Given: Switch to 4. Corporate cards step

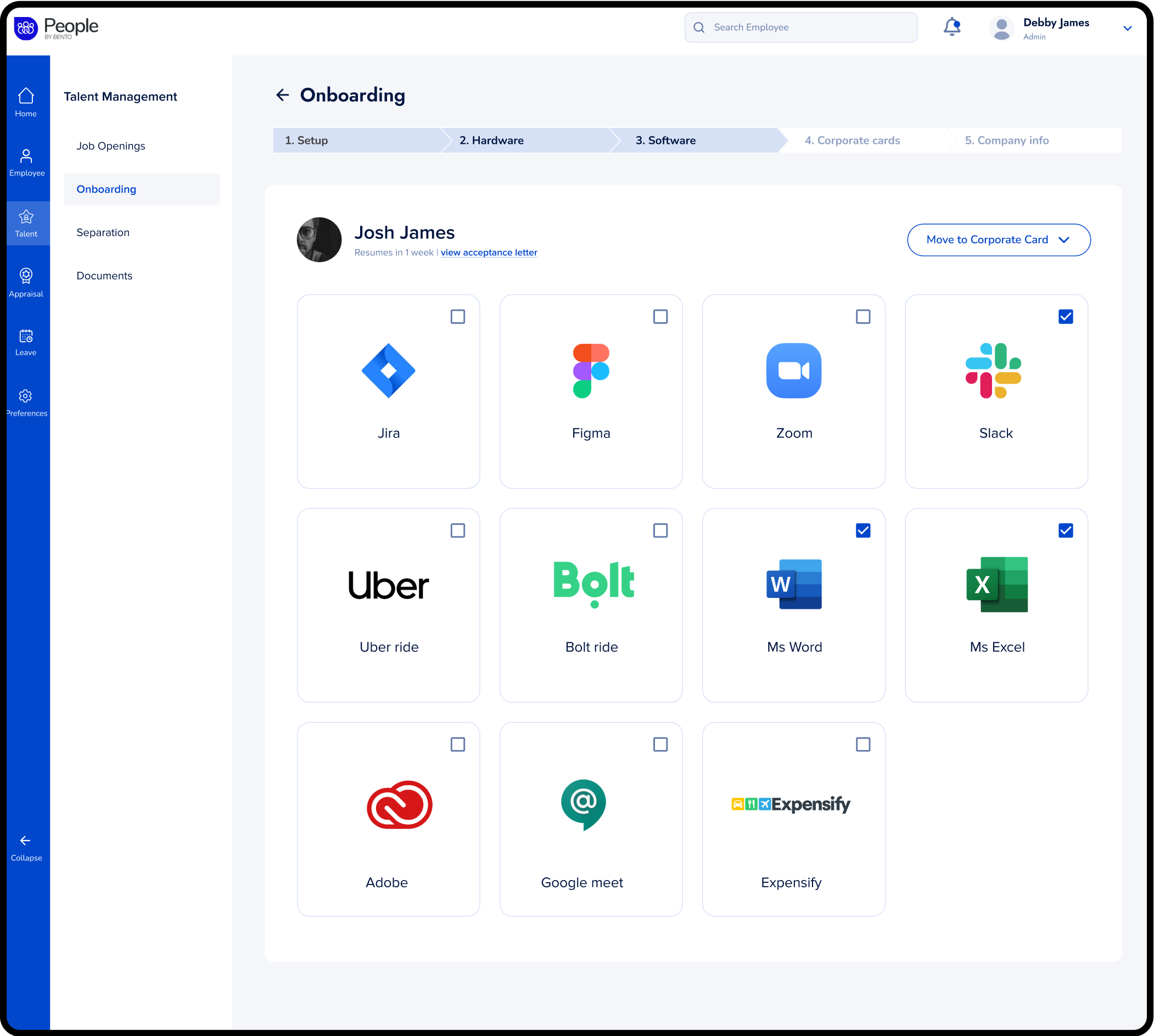Looking at the screenshot, I should (852, 141).
